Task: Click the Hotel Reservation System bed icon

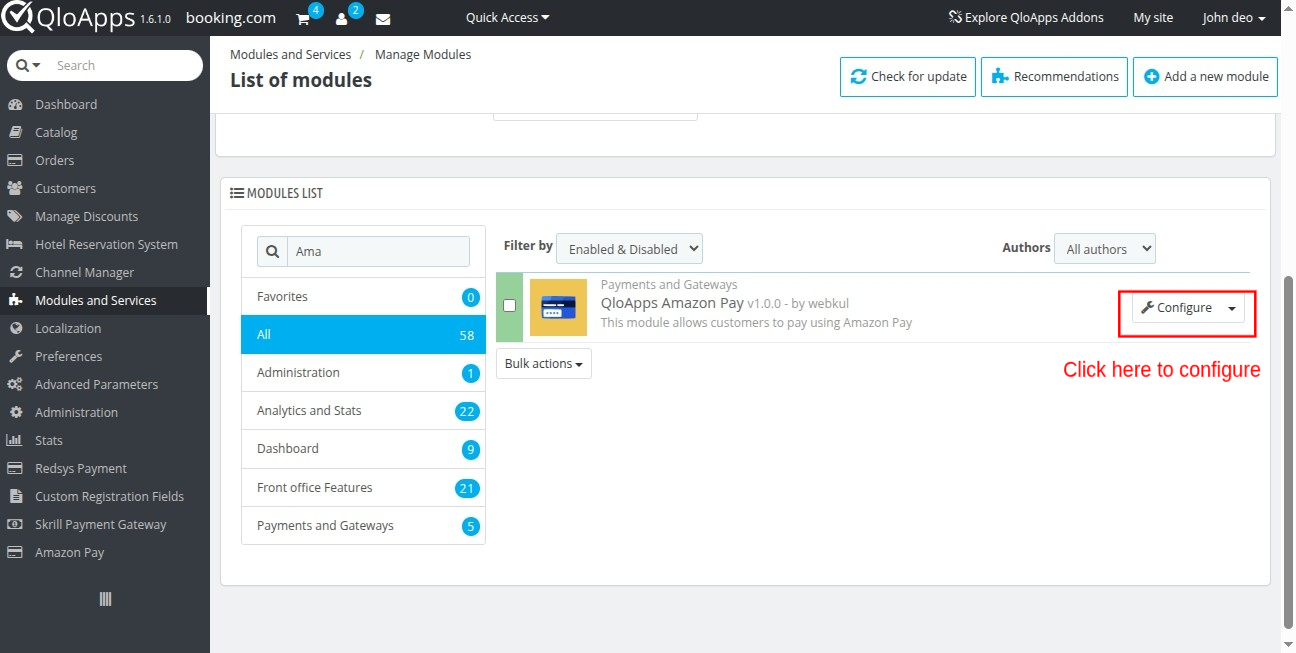Action: coord(15,244)
